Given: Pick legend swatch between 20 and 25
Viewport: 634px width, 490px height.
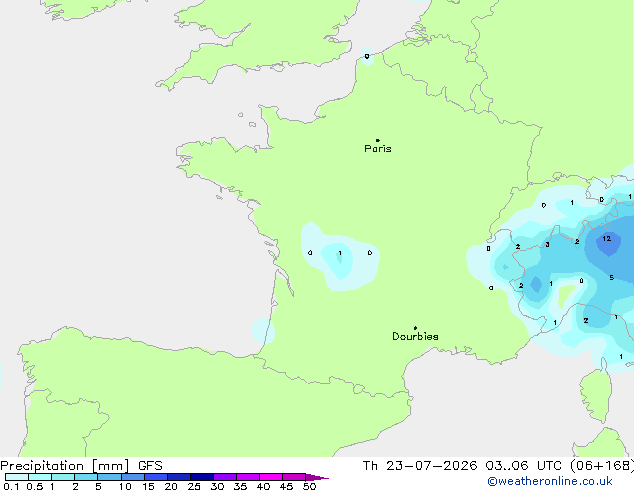Looking at the screenshot, I should (x=179, y=477).
